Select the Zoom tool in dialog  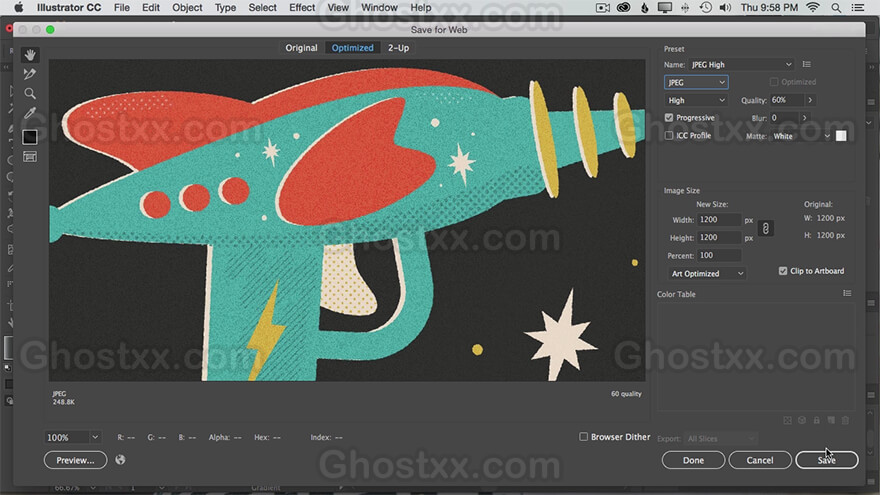[x=30, y=93]
